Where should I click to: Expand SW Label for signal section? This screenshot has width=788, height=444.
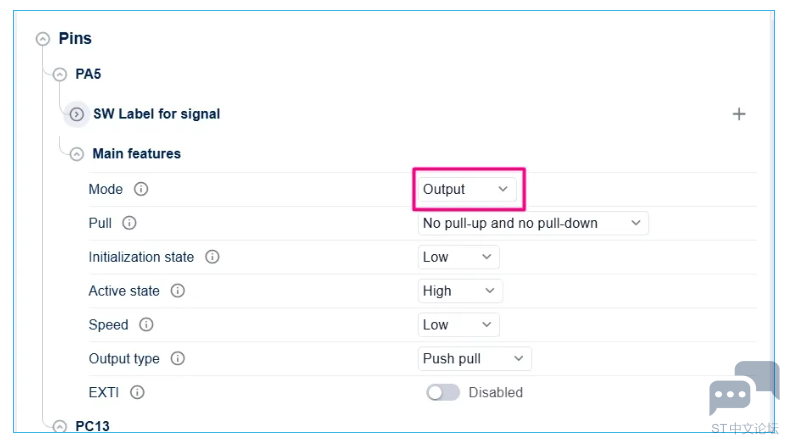[x=76, y=114]
